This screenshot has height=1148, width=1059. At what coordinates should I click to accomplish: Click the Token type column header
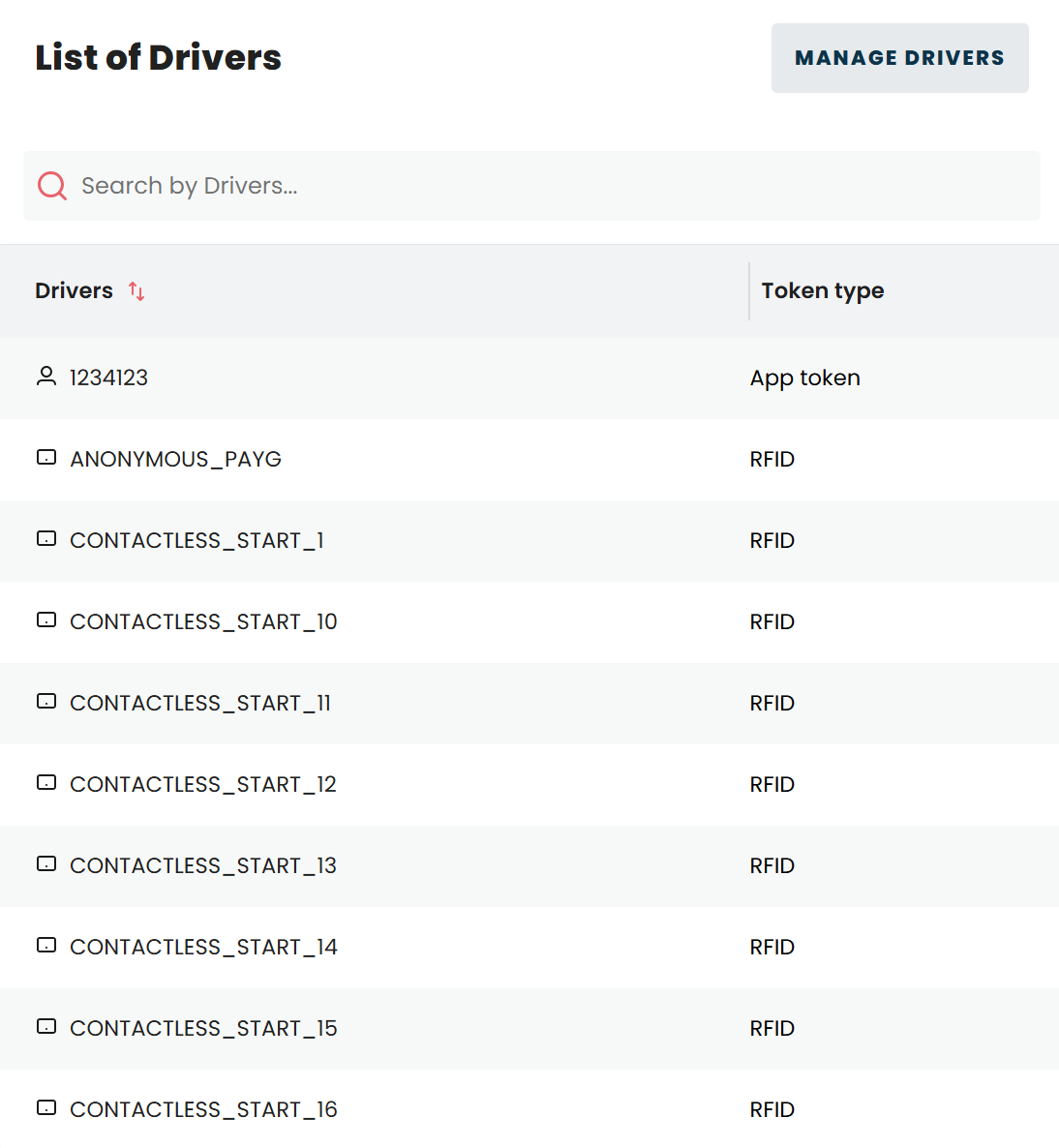point(822,290)
